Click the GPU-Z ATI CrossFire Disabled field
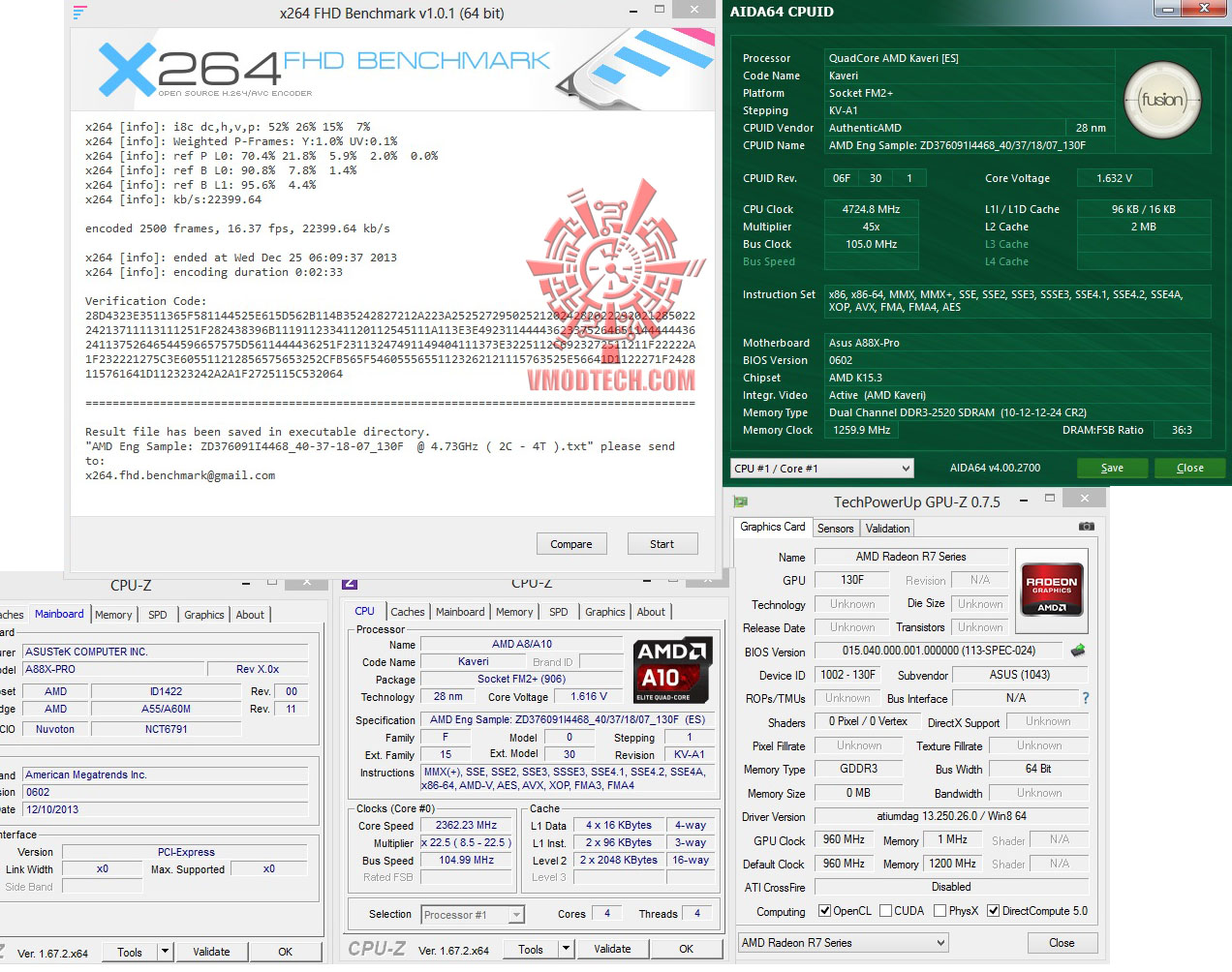The height and width of the screenshot is (972, 1232). (x=951, y=887)
